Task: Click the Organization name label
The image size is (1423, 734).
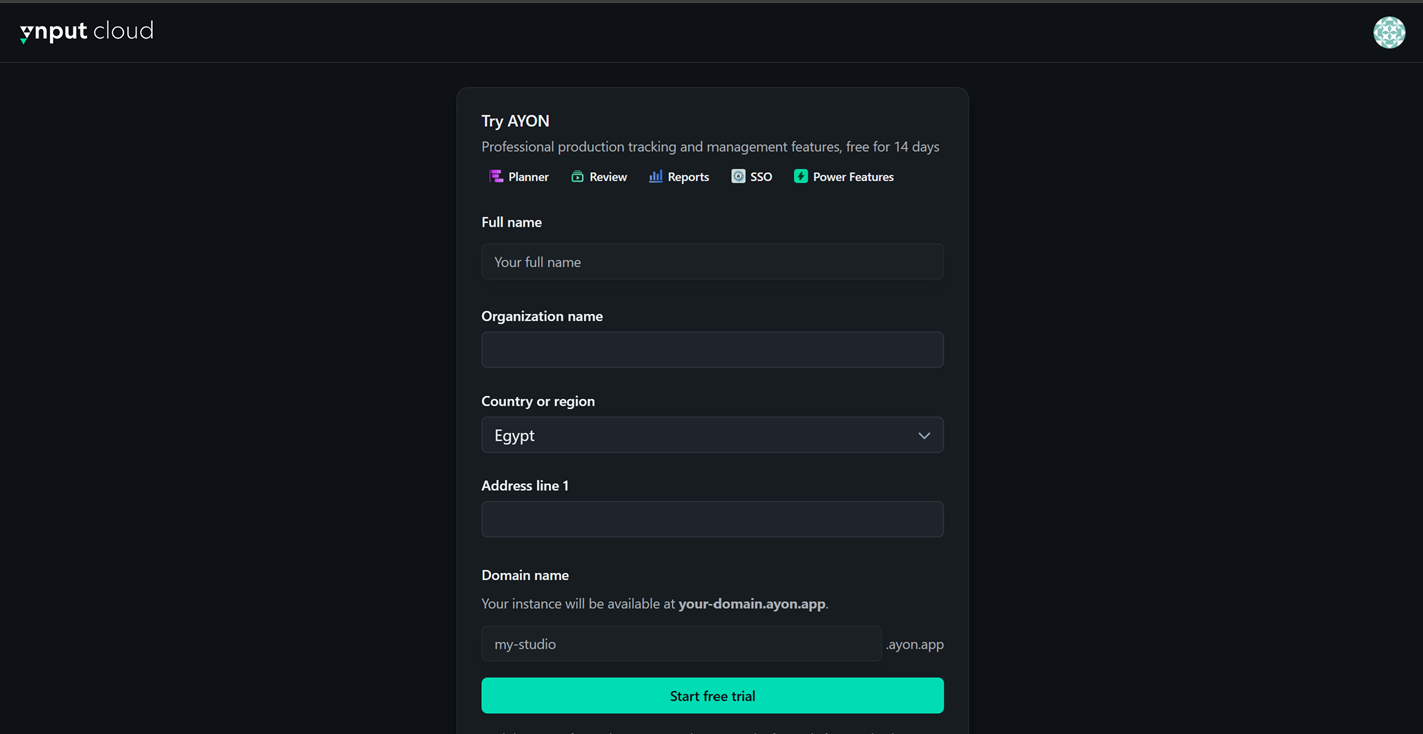Action: [542, 316]
